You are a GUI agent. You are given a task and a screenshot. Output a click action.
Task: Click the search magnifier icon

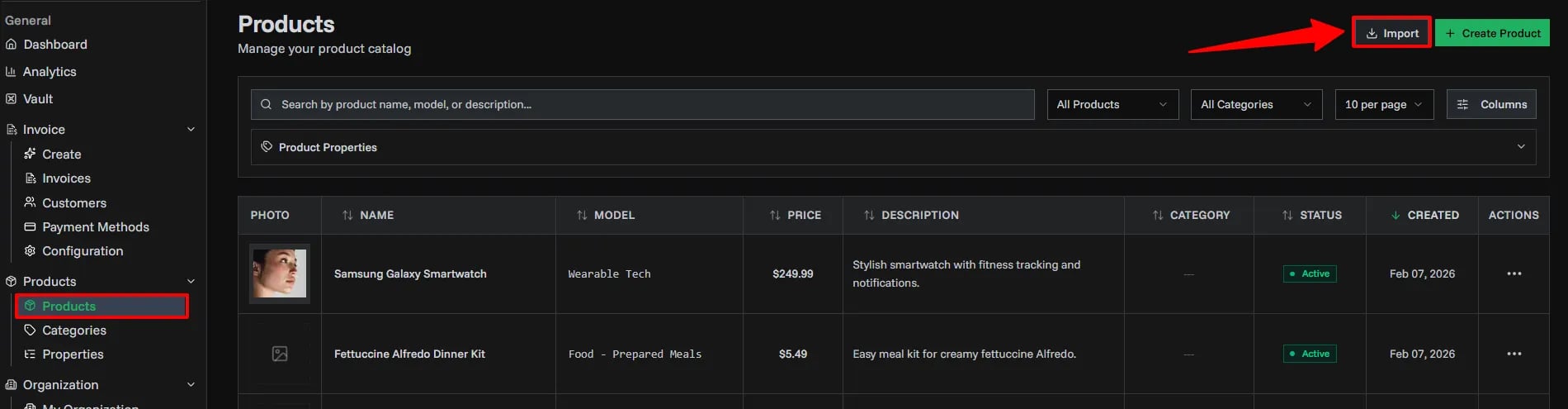[x=266, y=105]
